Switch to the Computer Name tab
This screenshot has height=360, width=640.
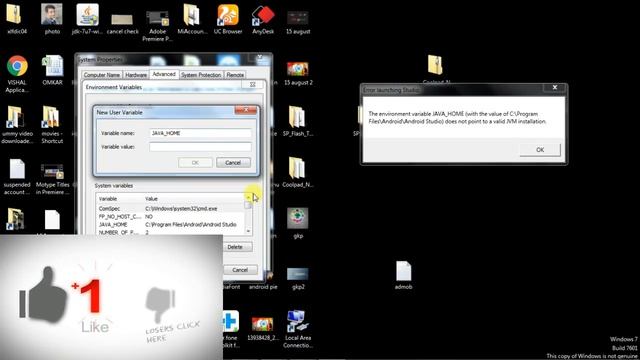point(102,75)
